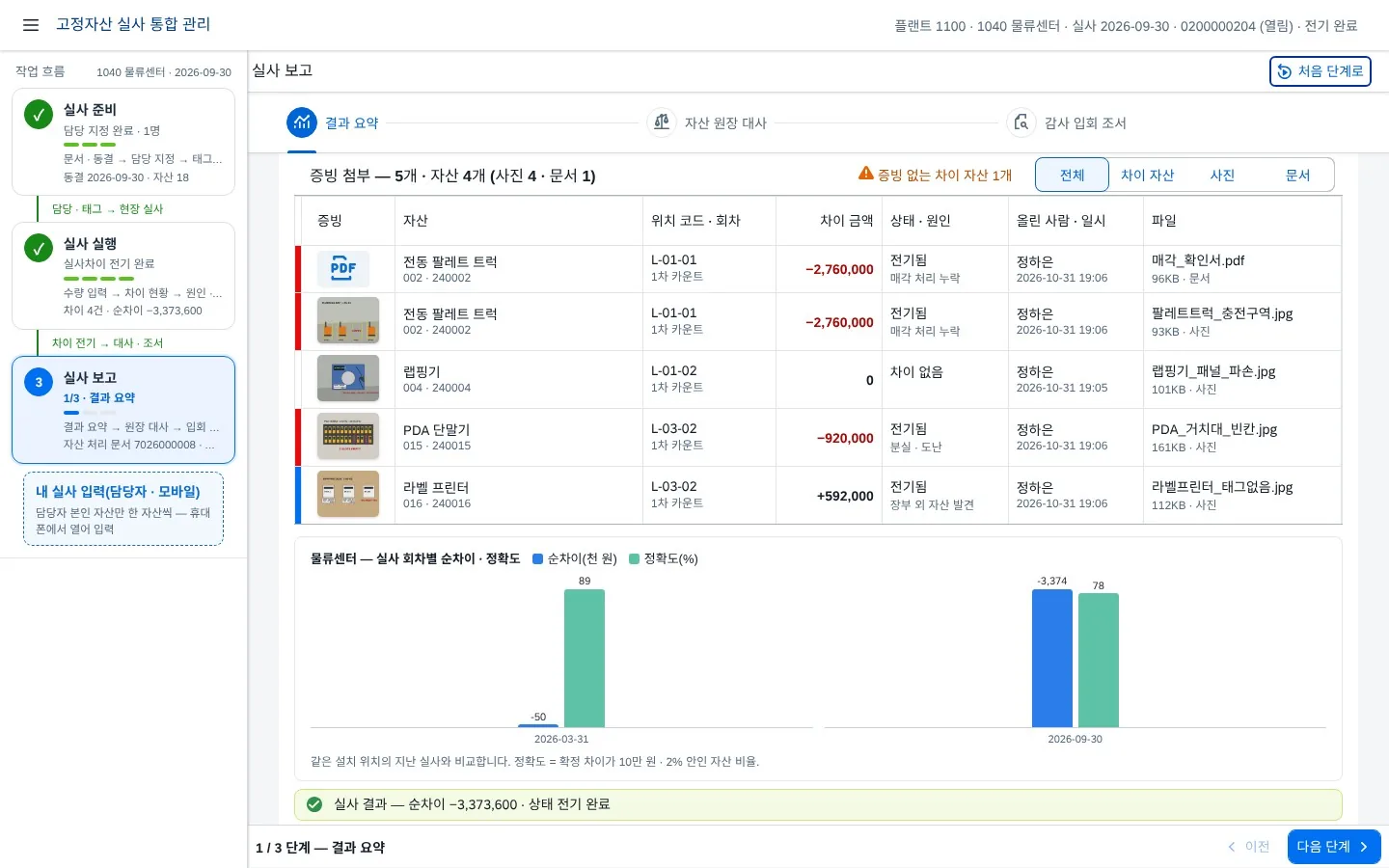The width and height of the screenshot is (1389, 868).
Task: Click the 자산 column header
Action: coord(519,221)
